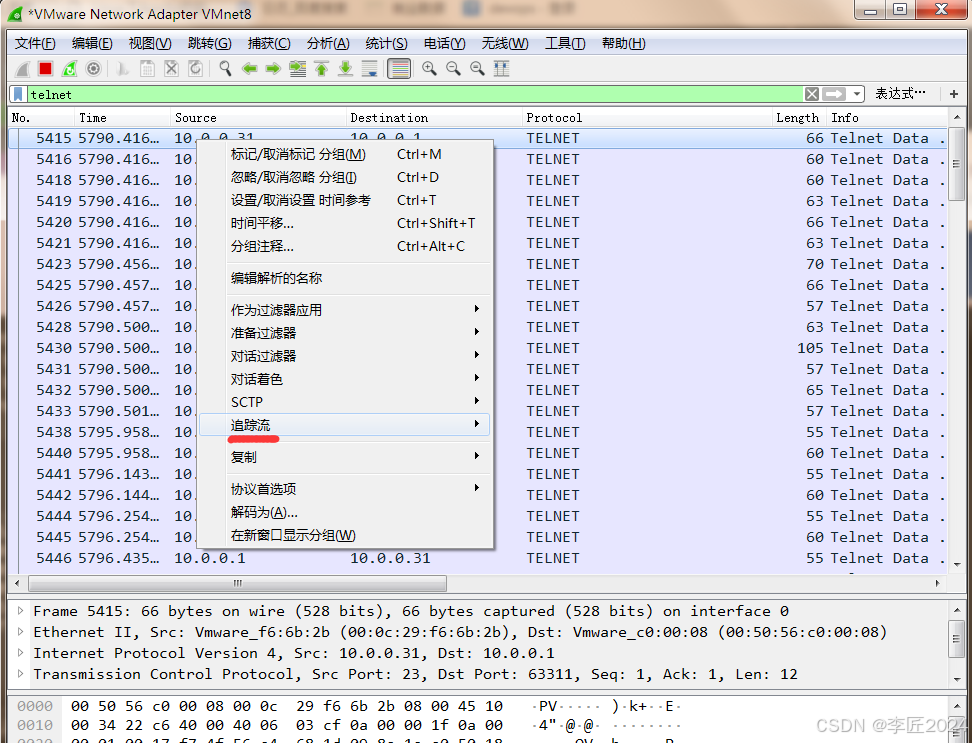Expand 协议首选项 submenu
Image resolution: width=972 pixels, height=743 pixels.
(x=345, y=488)
